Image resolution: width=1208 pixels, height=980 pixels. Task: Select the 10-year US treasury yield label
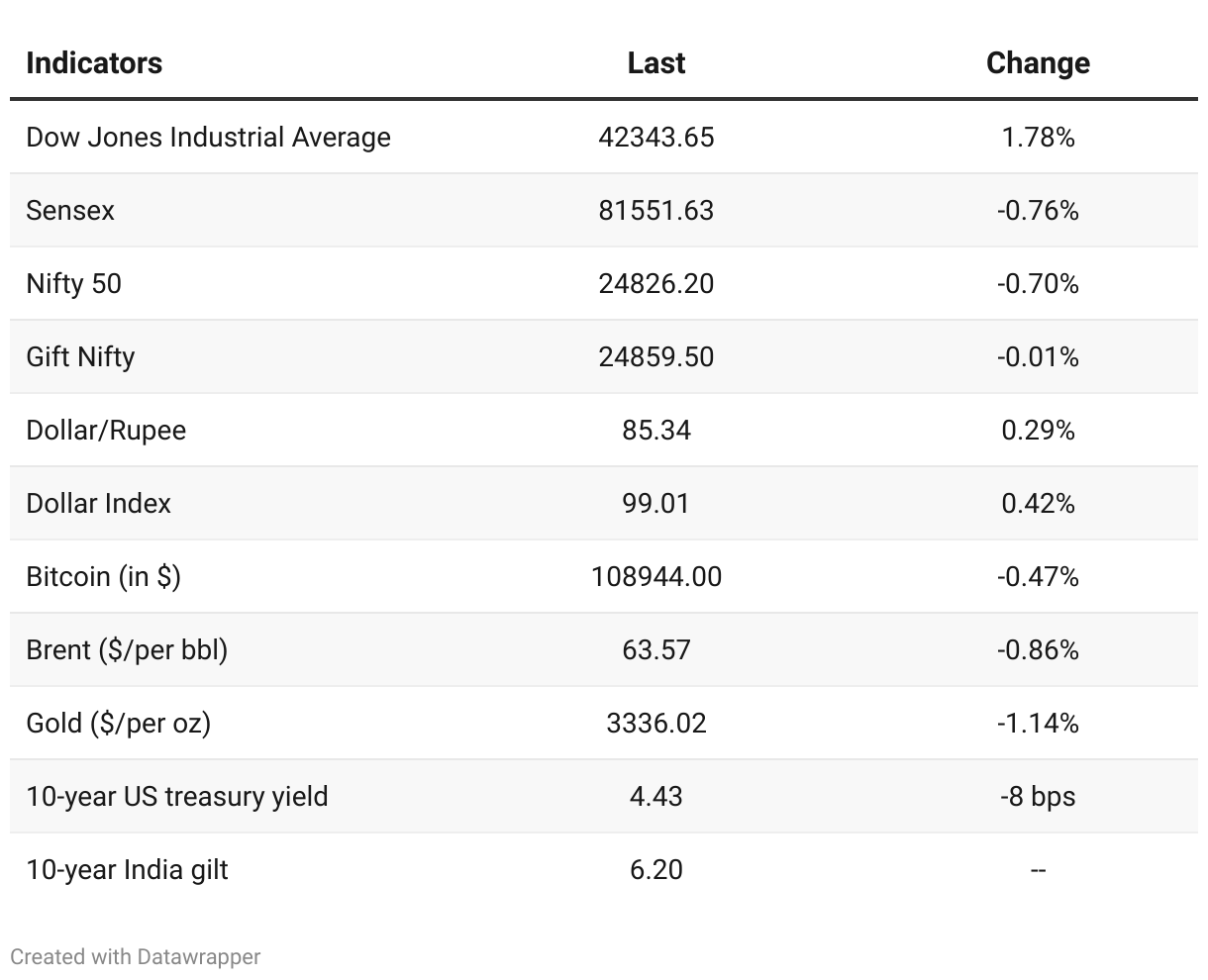click(x=176, y=796)
